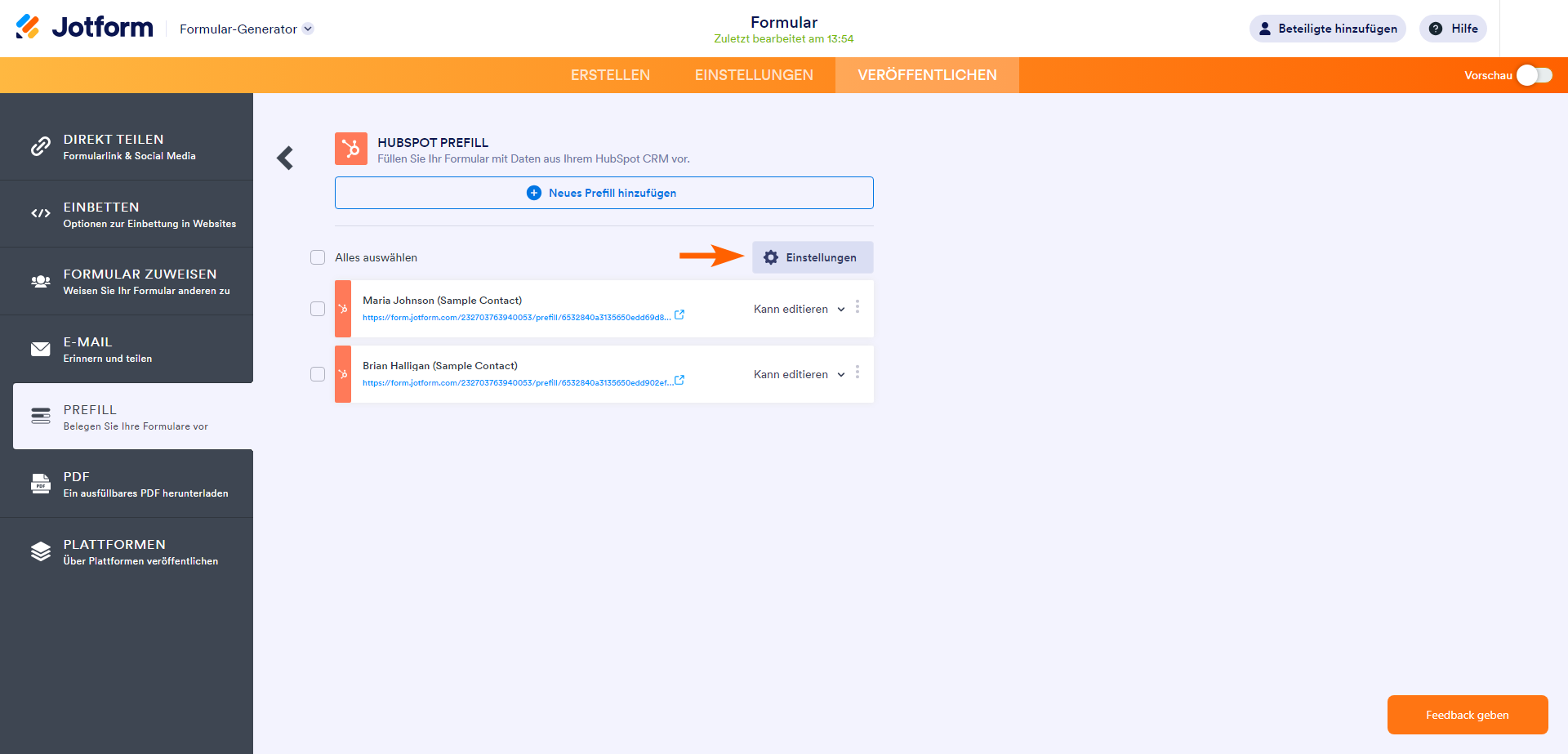Click the question mark Hilfe icon
This screenshot has width=1568, height=754.
pyautogui.click(x=1436, y=29)
